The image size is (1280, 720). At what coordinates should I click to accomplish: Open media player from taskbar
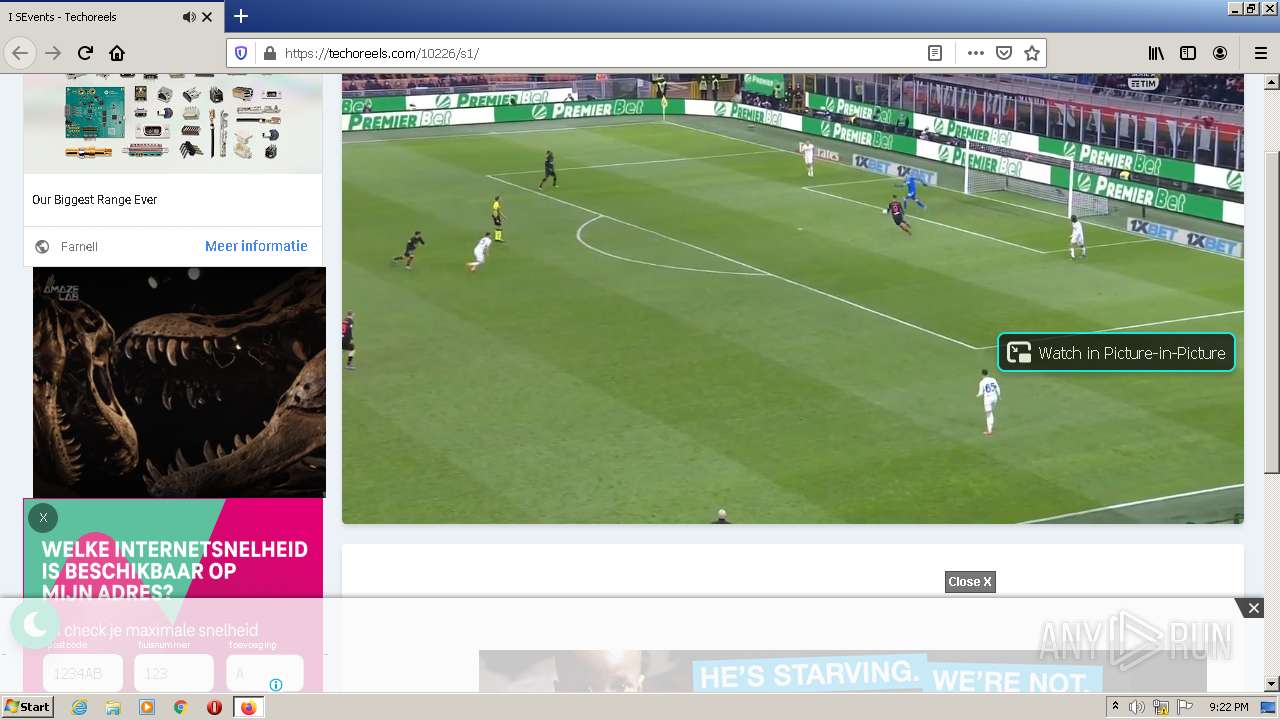pos(147,707)
